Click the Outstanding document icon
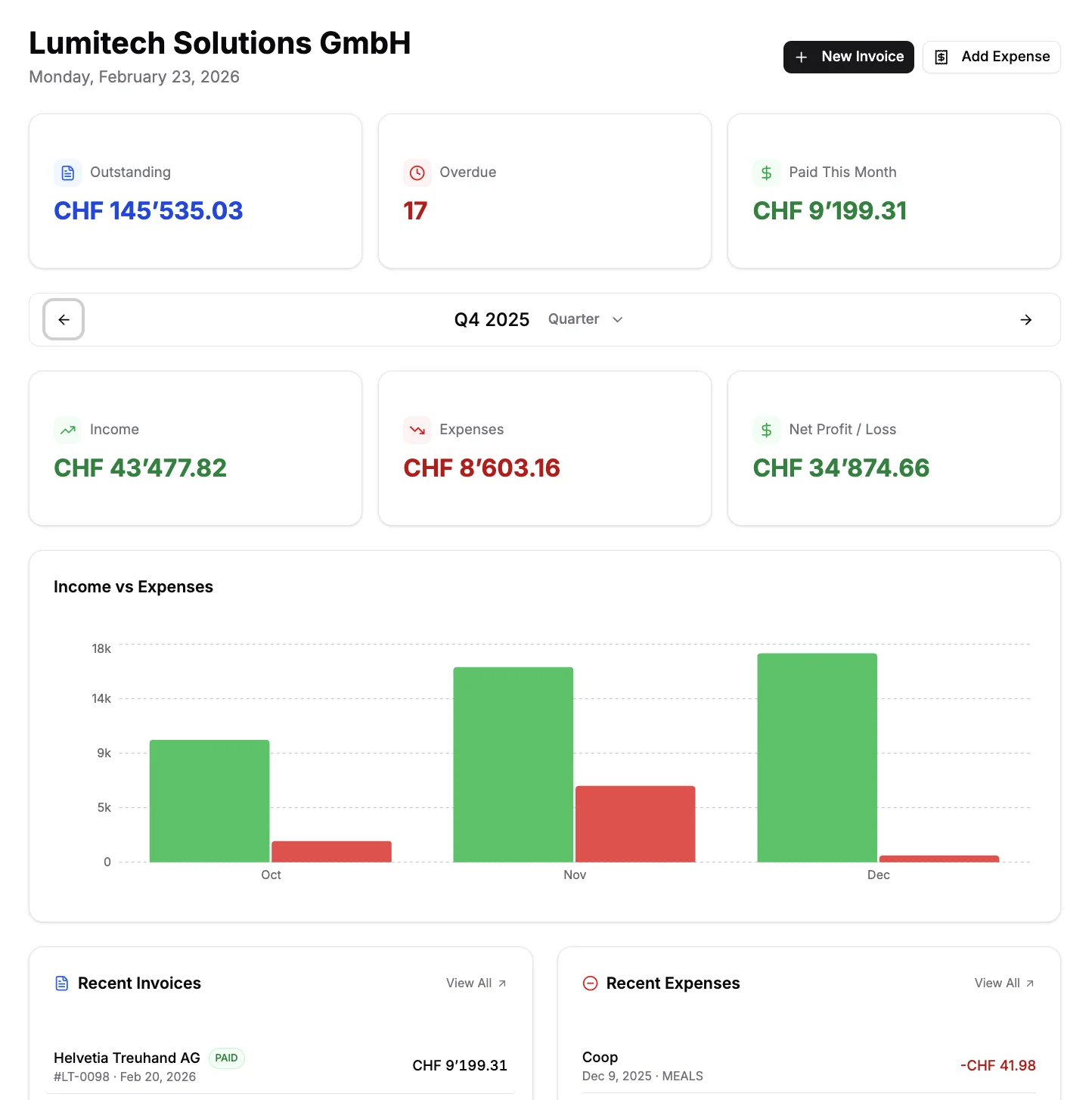Screen dimensions: 1092x1100 tap(68, 172)
